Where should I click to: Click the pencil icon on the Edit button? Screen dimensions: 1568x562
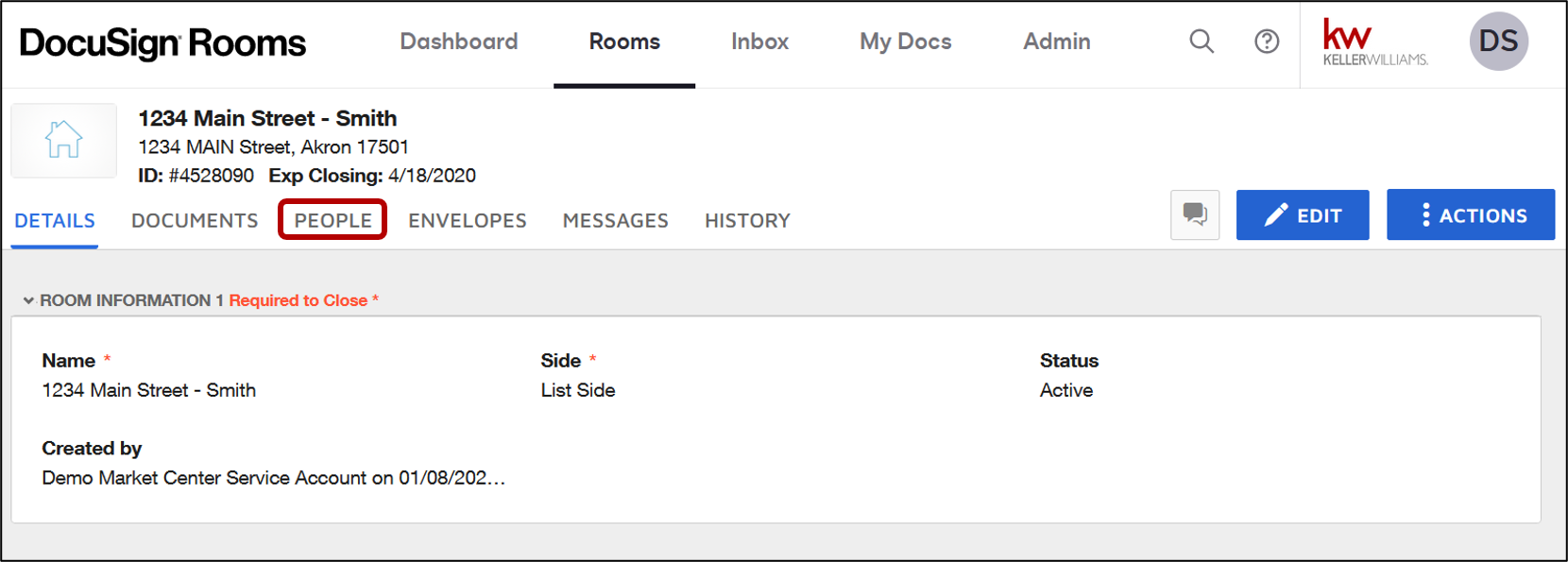[1277, 214]
